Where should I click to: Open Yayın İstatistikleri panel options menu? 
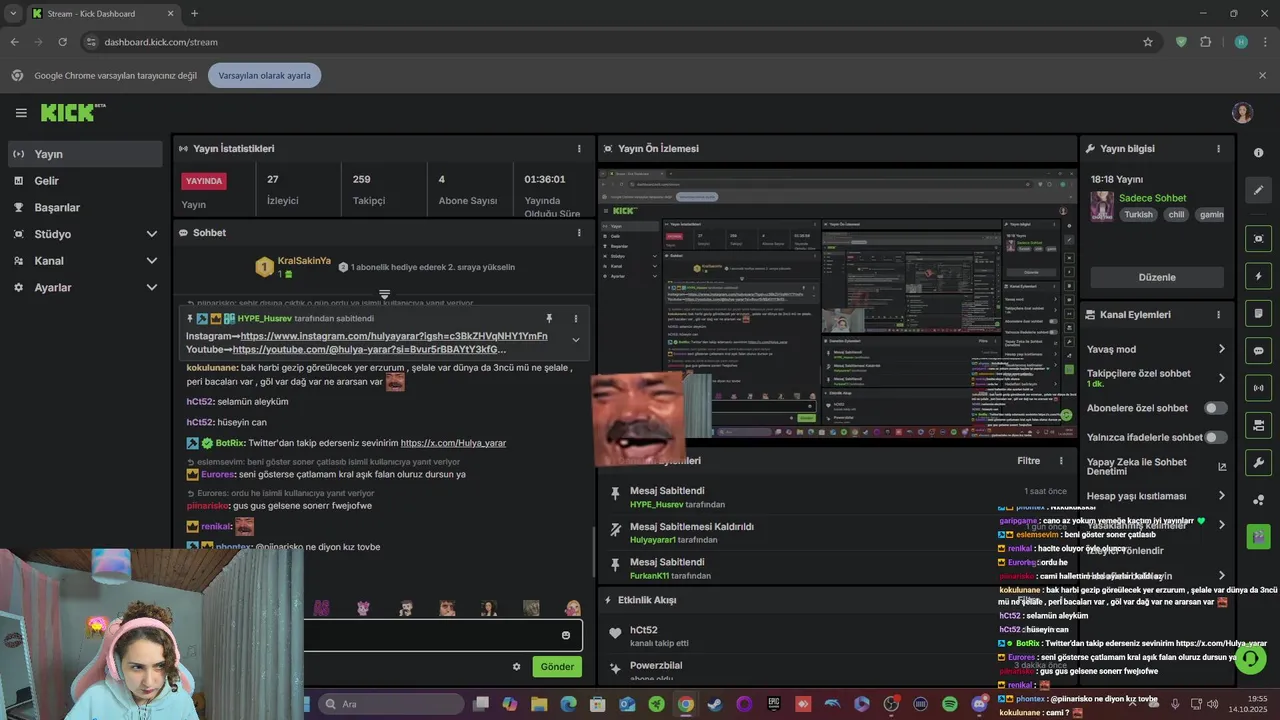[579, 149]
